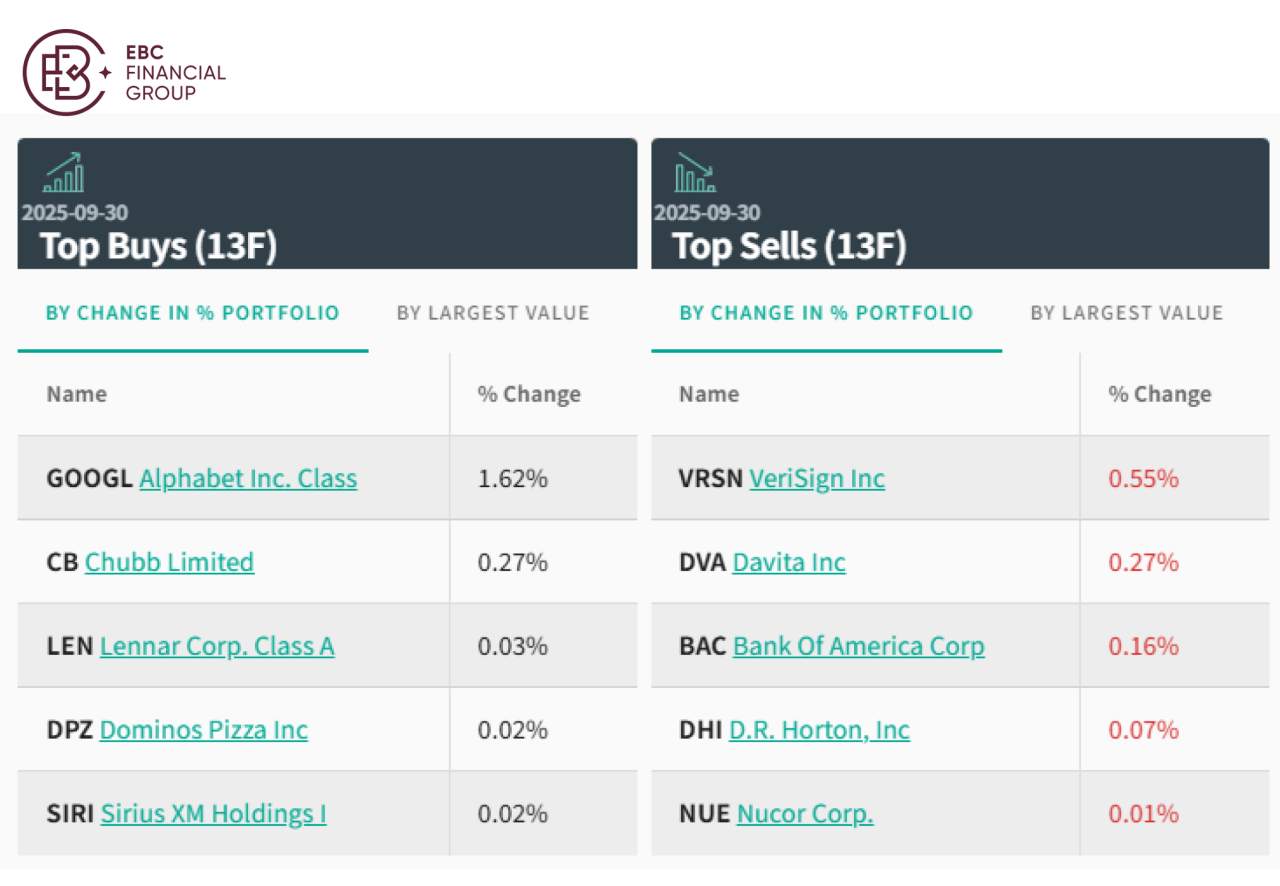Switch to By Largest Value in Top Buys panel
This screenshot has width=1280, height=886.
click(491, 312)
